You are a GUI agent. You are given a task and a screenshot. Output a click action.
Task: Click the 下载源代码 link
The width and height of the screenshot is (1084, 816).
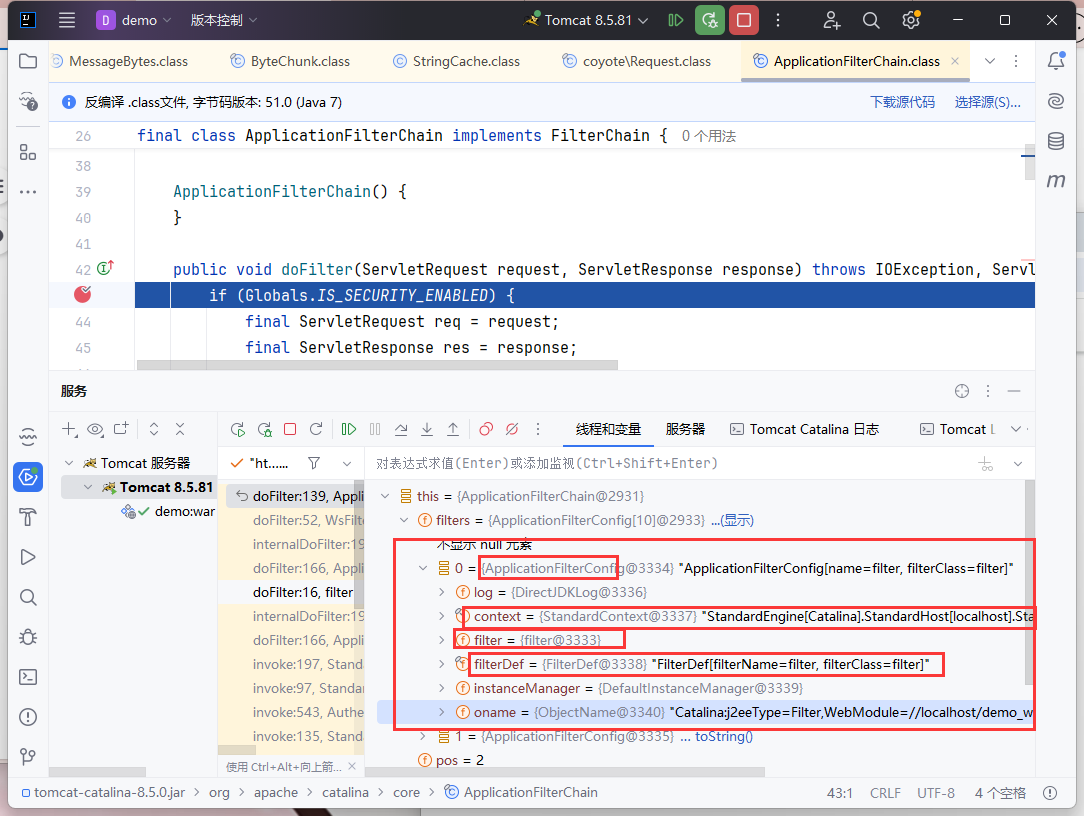(902, 102)
